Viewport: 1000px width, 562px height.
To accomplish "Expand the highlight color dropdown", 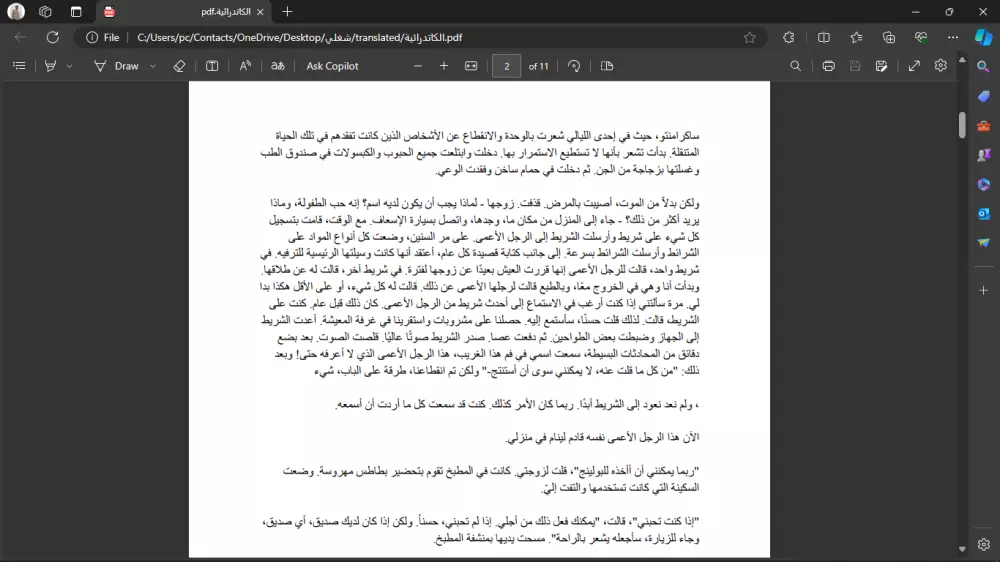I will click(x=70, y=66).
